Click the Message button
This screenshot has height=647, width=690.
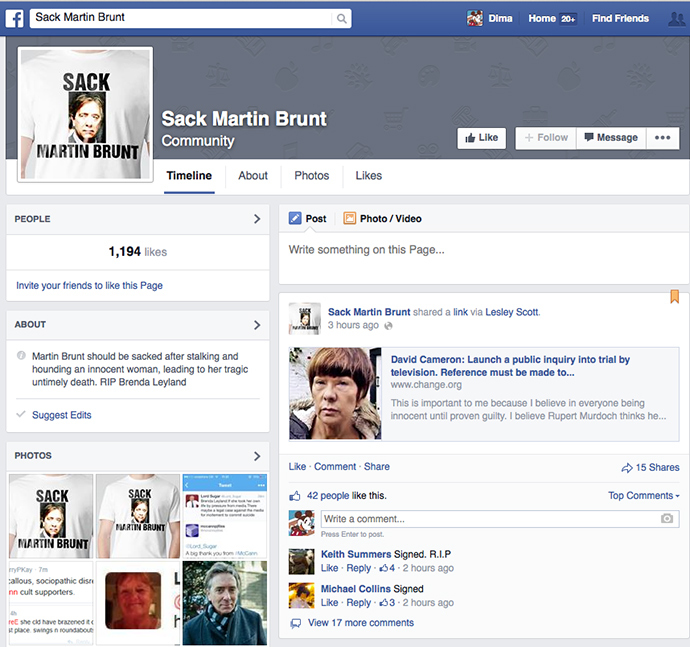pyautogui.click(x=610, y=138)
